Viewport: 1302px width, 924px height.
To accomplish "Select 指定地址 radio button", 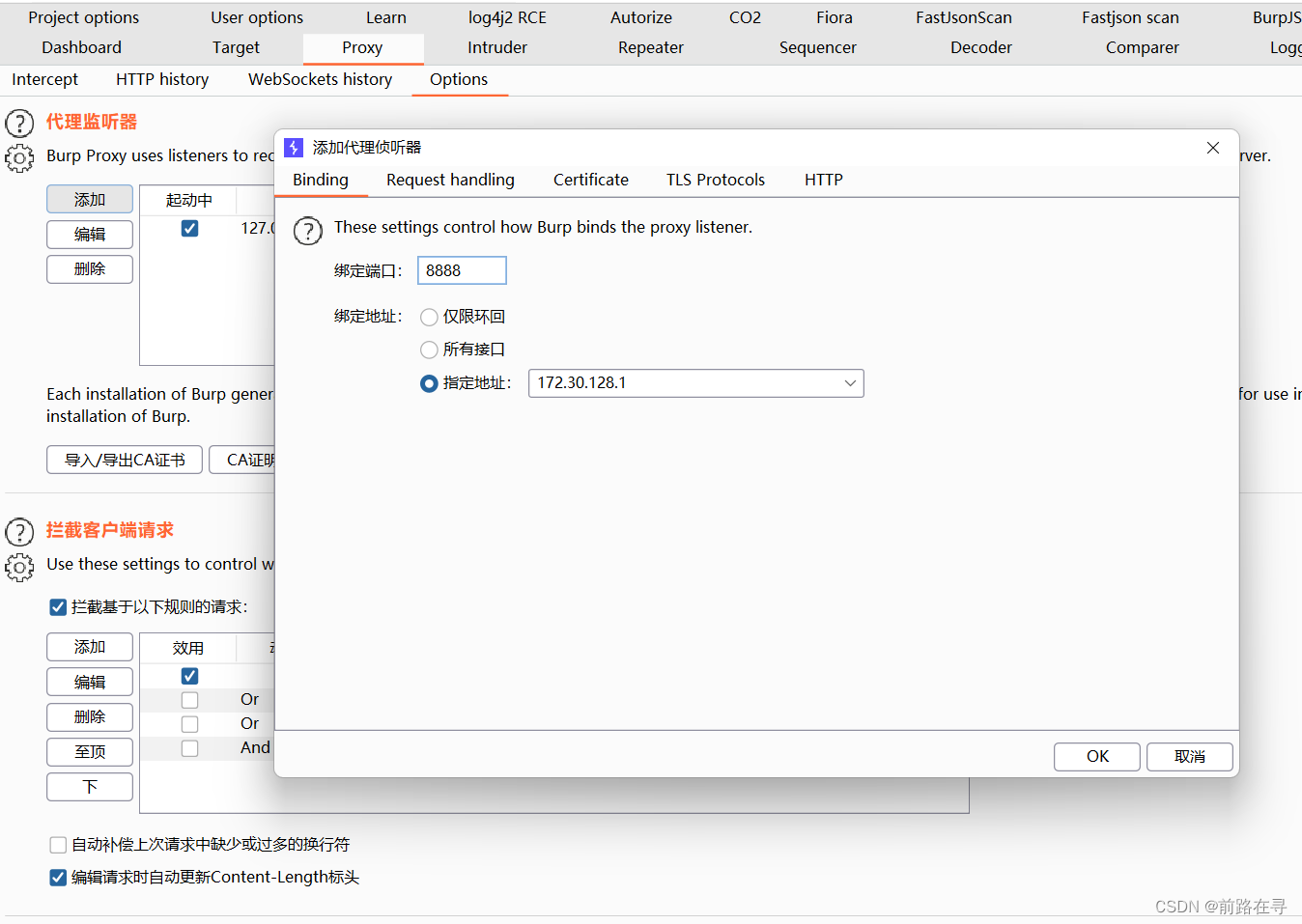I will tap(429, 383).
